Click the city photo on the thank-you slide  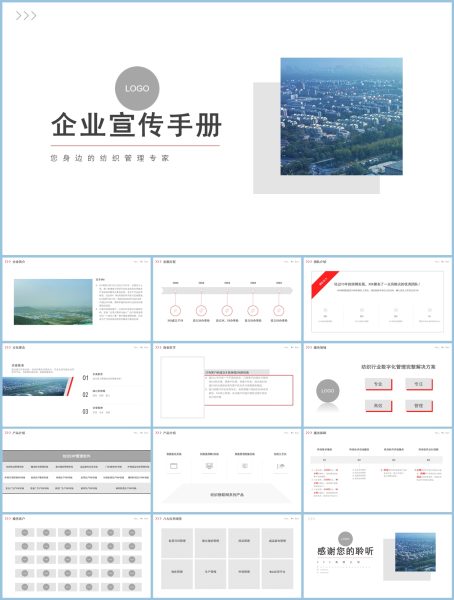pos(415,552)
